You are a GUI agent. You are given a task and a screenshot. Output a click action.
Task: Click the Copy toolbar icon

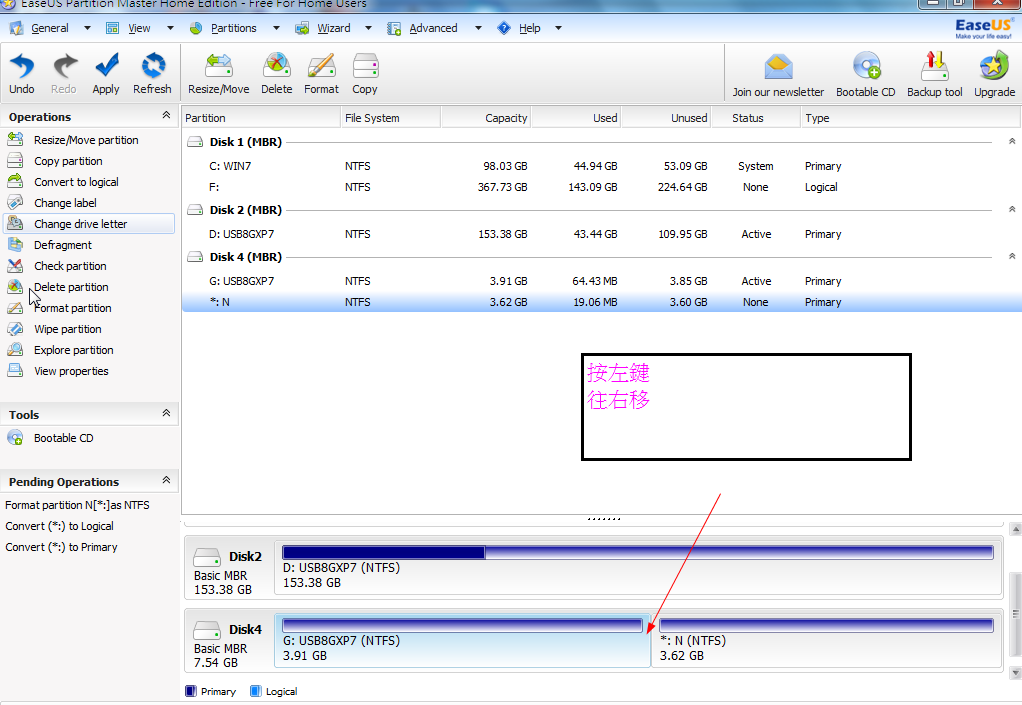click(x=365, y=73)
